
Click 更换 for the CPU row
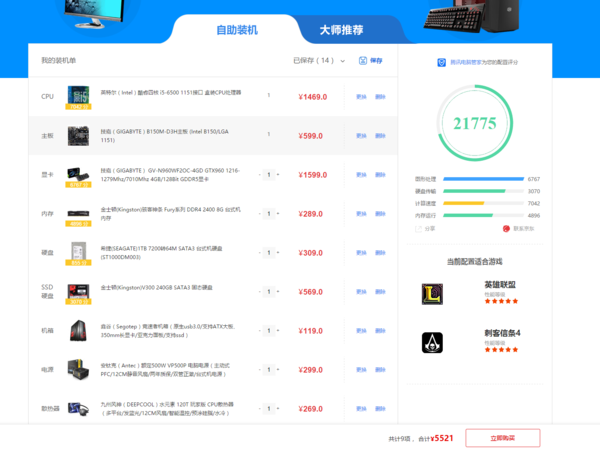[361, 97]
